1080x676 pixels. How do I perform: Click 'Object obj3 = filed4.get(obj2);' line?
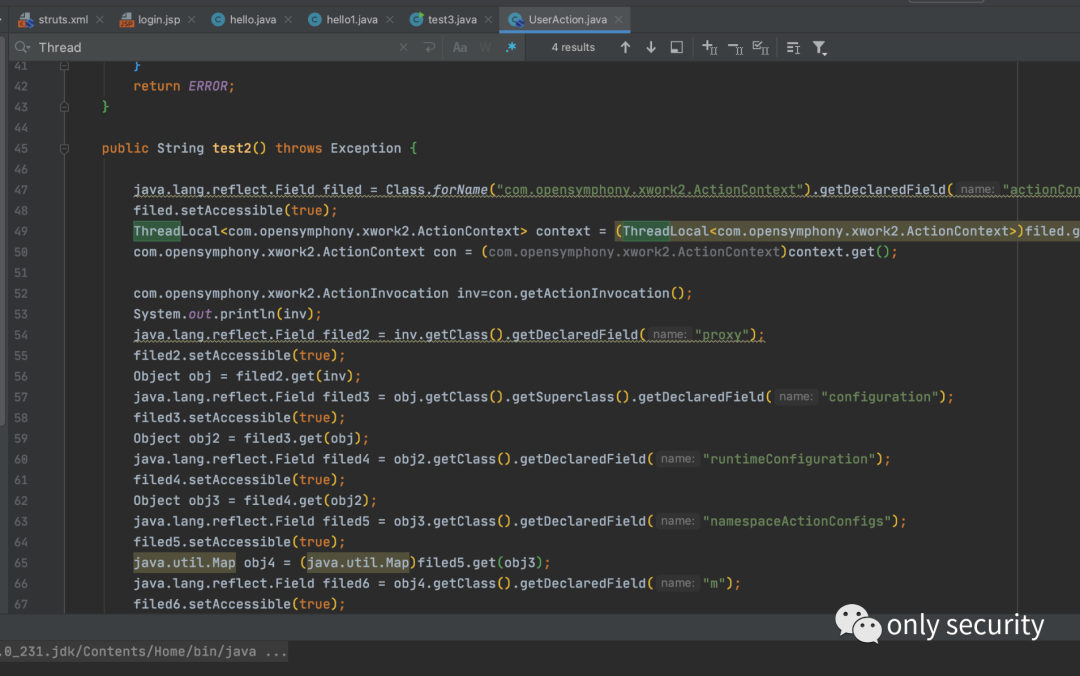(255, 500)
